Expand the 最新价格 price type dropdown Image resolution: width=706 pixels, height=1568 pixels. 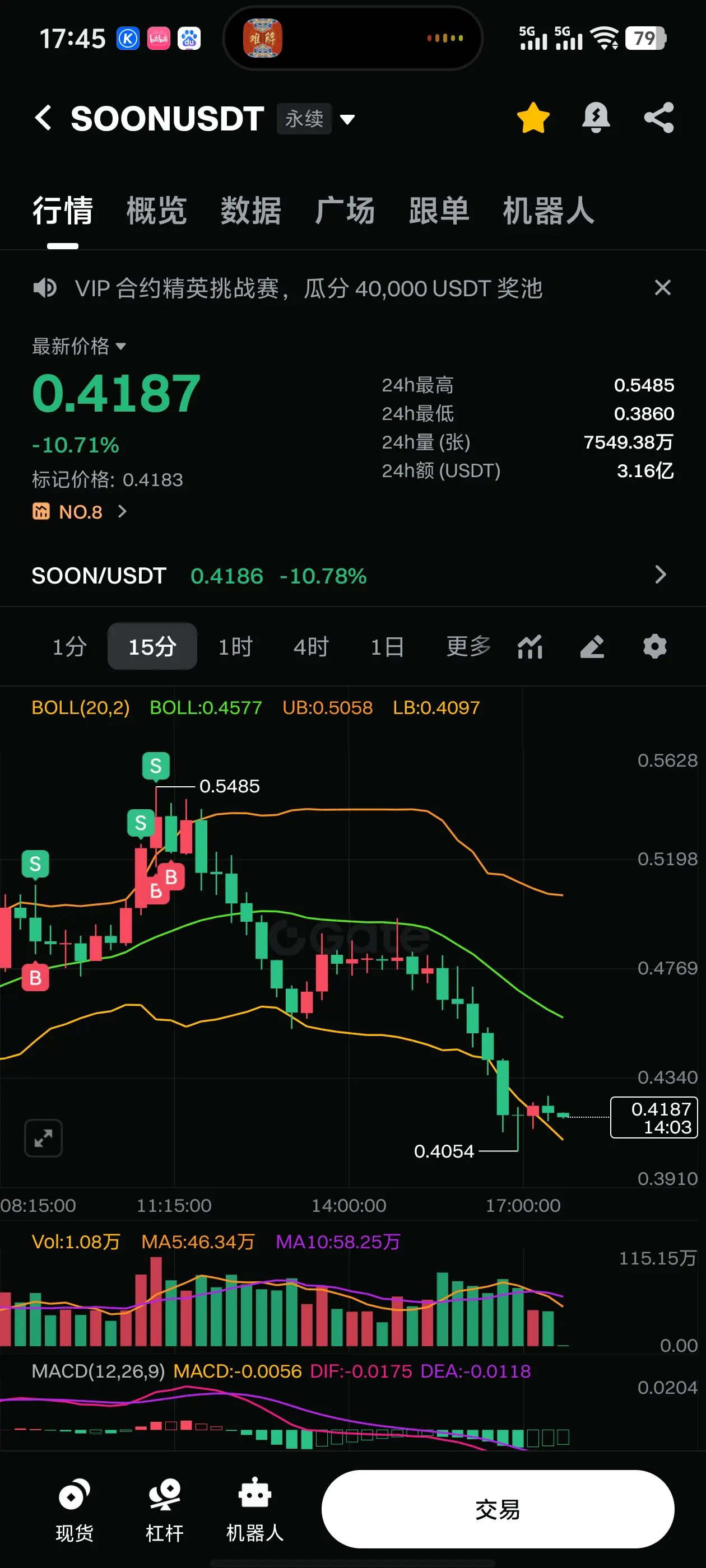[78, 346]
